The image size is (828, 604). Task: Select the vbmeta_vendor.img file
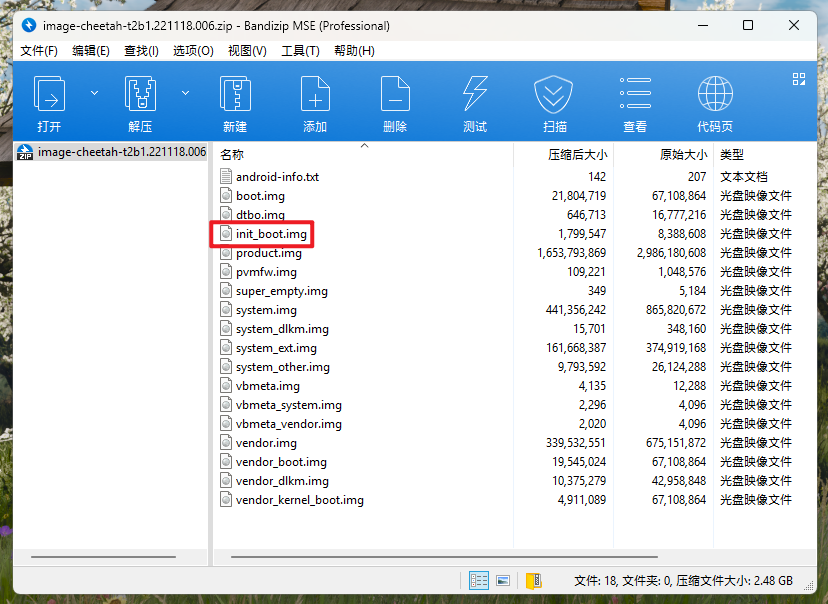click(x=289, y=424)
